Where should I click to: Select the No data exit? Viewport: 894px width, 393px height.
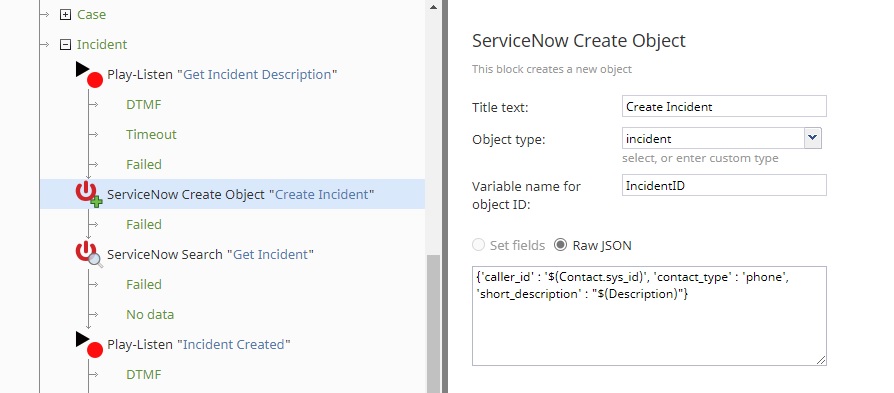click(x=150, y=314)
